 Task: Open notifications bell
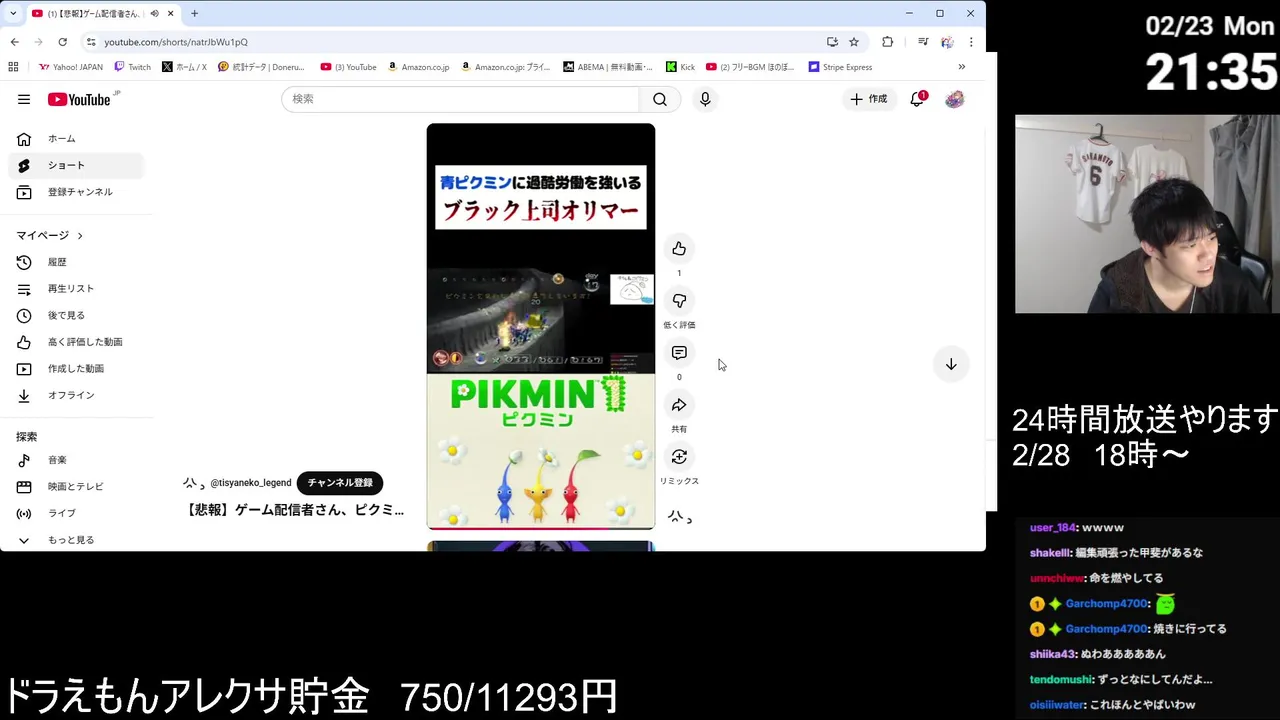tap(917, 99)
